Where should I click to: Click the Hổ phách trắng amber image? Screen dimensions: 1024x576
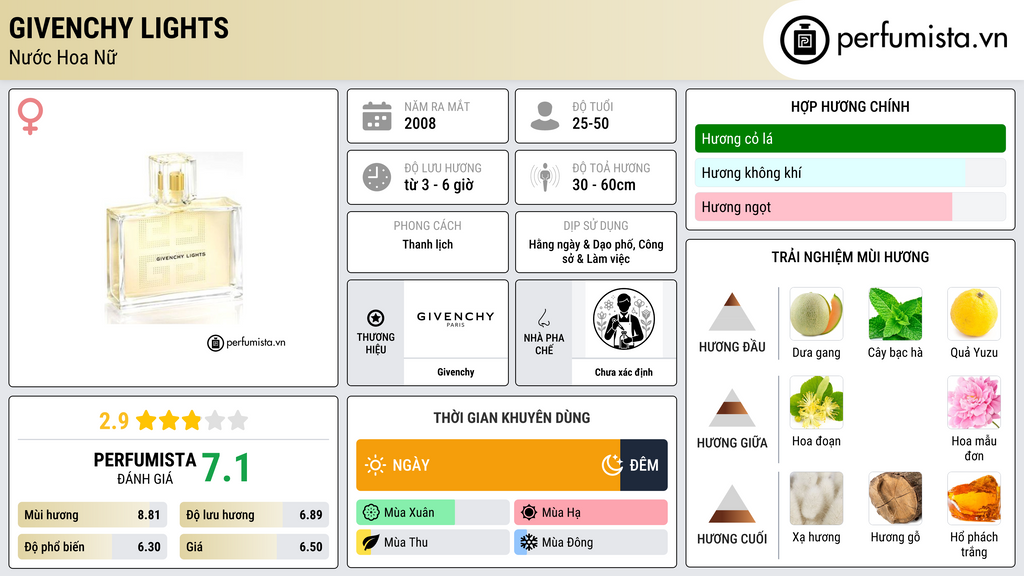pyautogui.click(x=974, y=498)
